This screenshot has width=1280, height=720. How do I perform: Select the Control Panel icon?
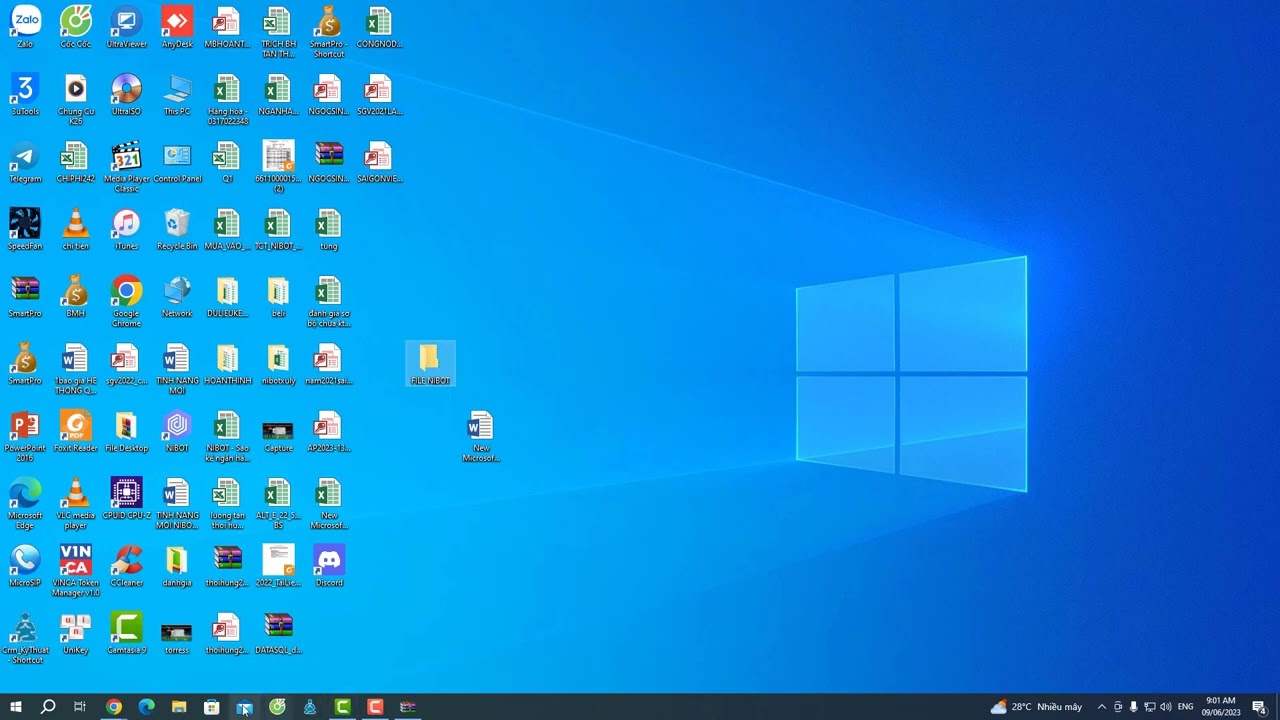click(177, 162)
